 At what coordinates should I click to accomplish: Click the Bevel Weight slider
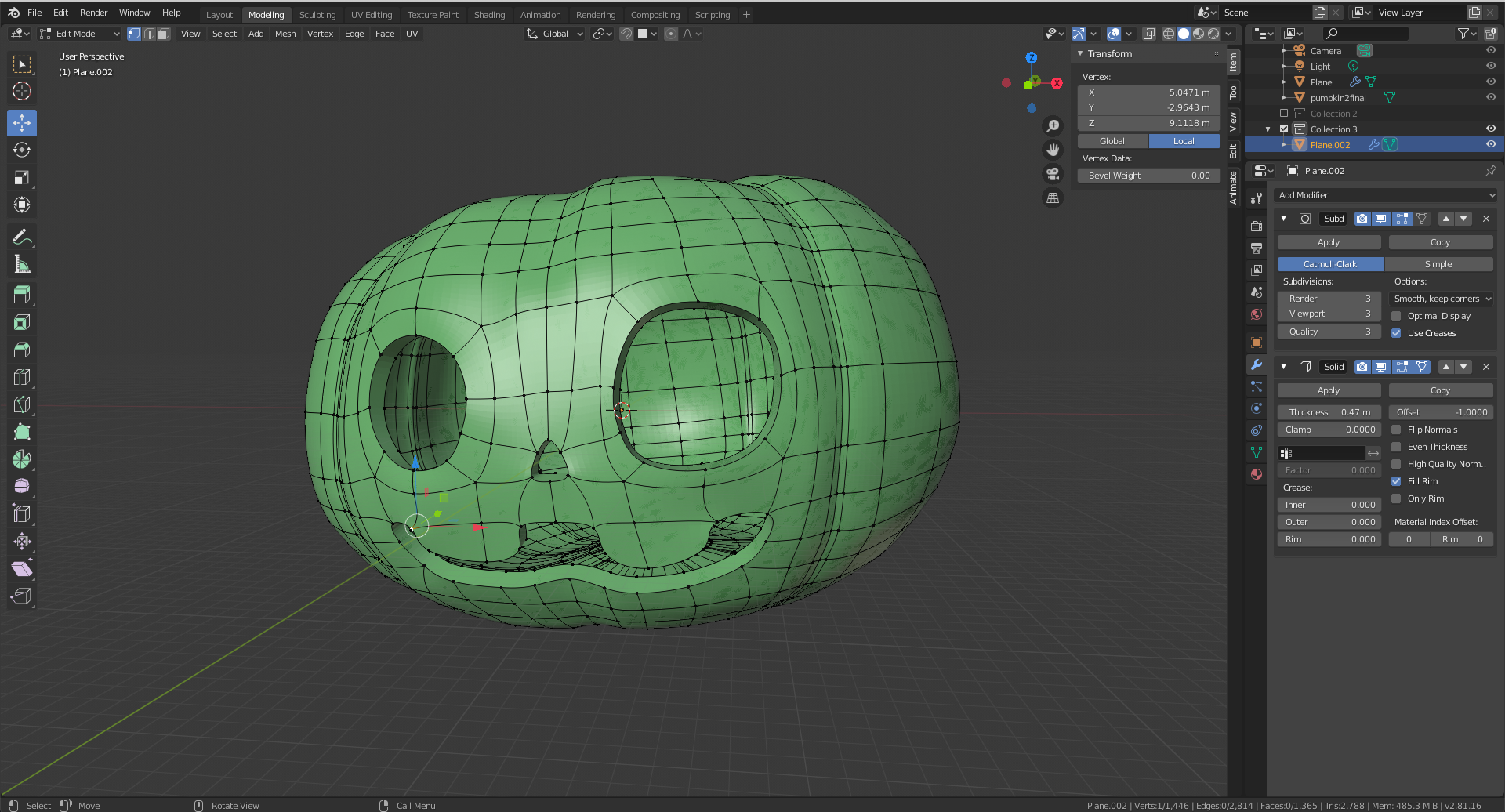click(1148, 176)
